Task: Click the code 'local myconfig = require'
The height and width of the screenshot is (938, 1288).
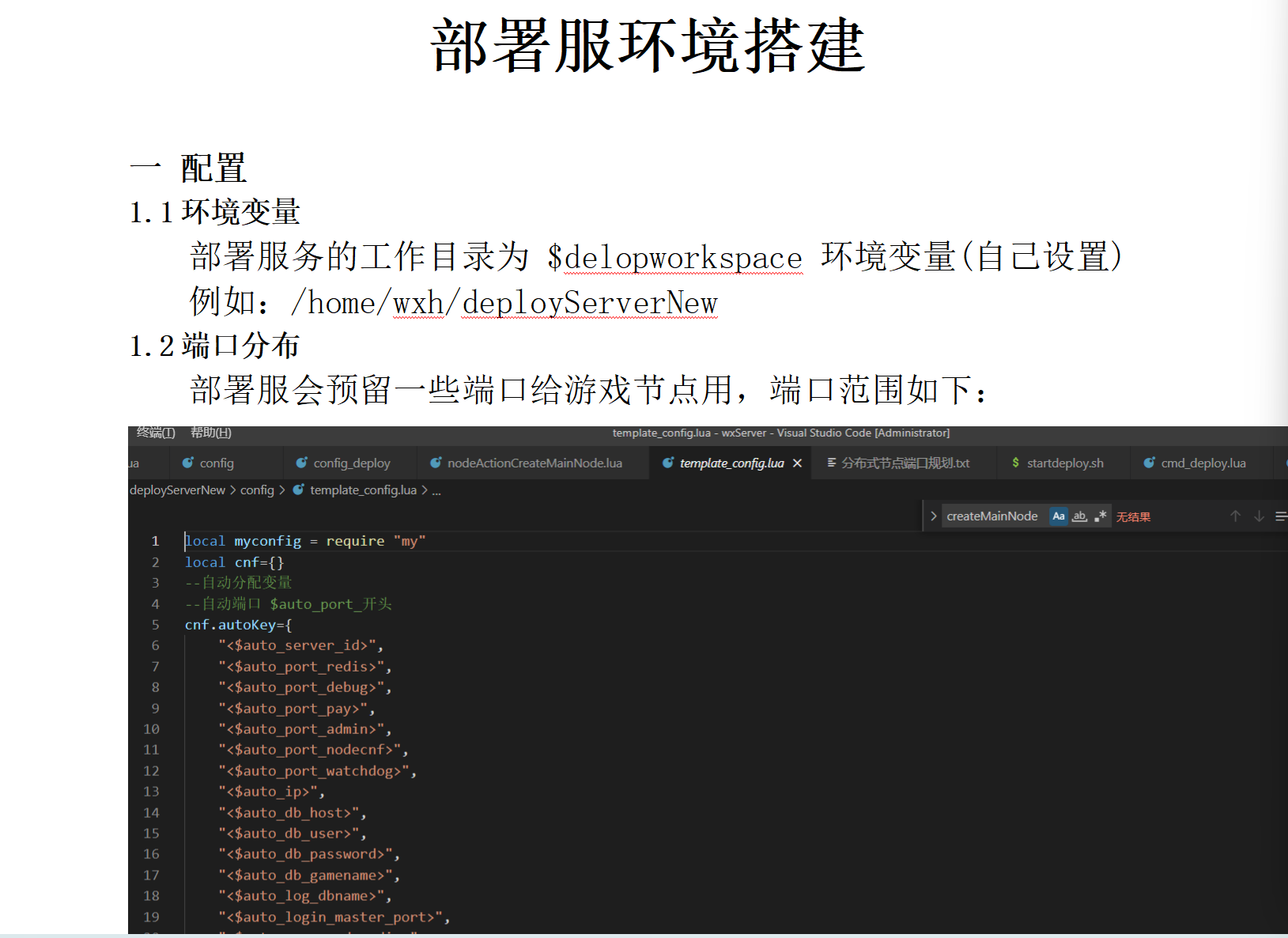Action: pyautogui.click(x=285, y=541)
